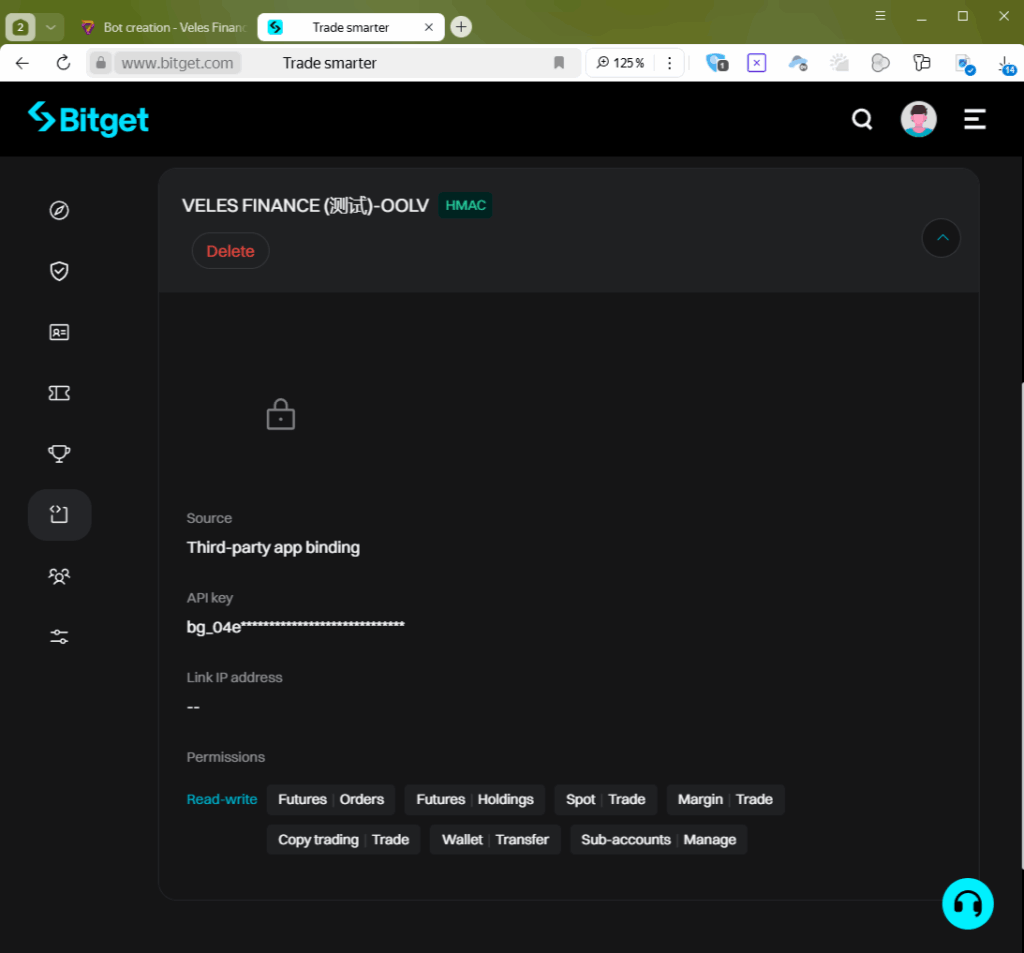Open the trophy rewards icon in sidebar

(x=59, y=453)
